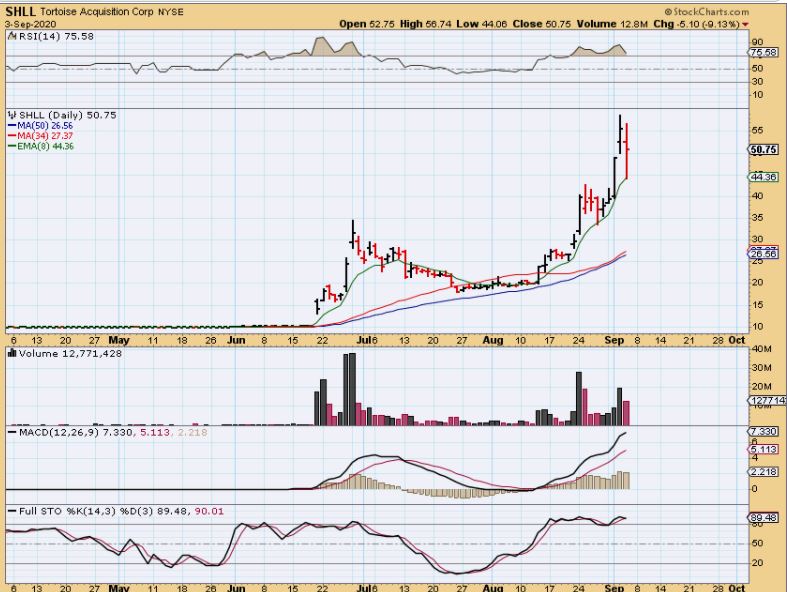The width and height of the screenshot is (787, 592).
Task: Click the 5.113 signal axis value tag
Action: pos(763,449)
